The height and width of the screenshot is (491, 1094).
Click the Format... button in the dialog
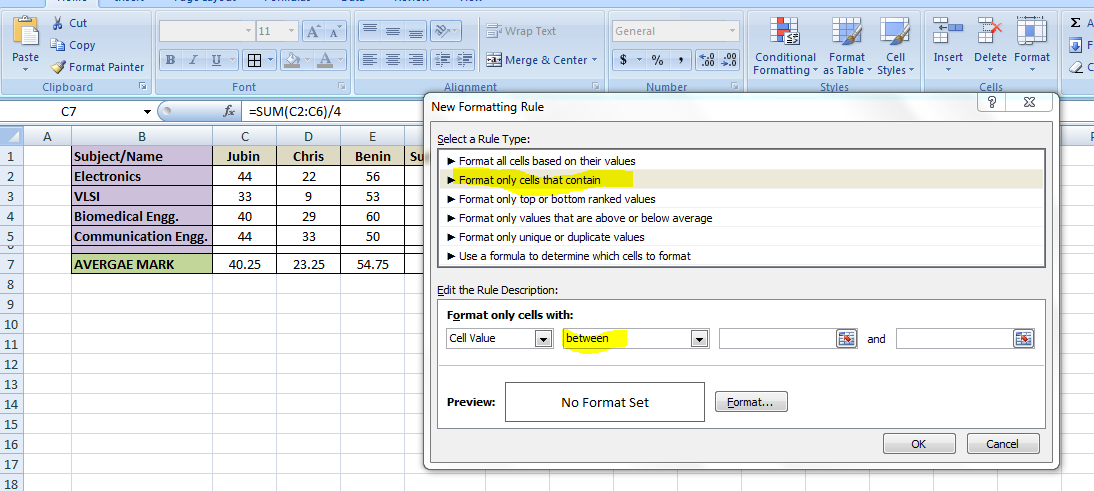point(751,402)
